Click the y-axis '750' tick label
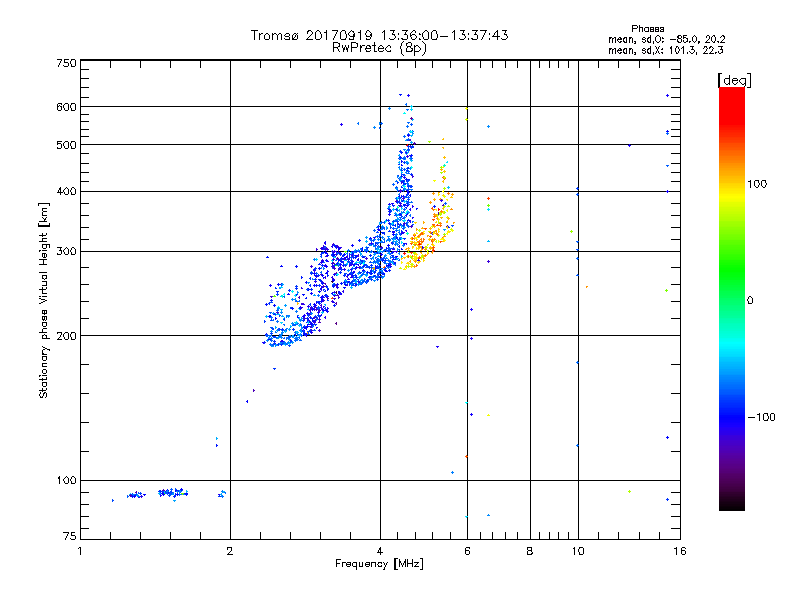Image resolution: width=800 pixels, height=600 pixels. (x=66, y=63)
